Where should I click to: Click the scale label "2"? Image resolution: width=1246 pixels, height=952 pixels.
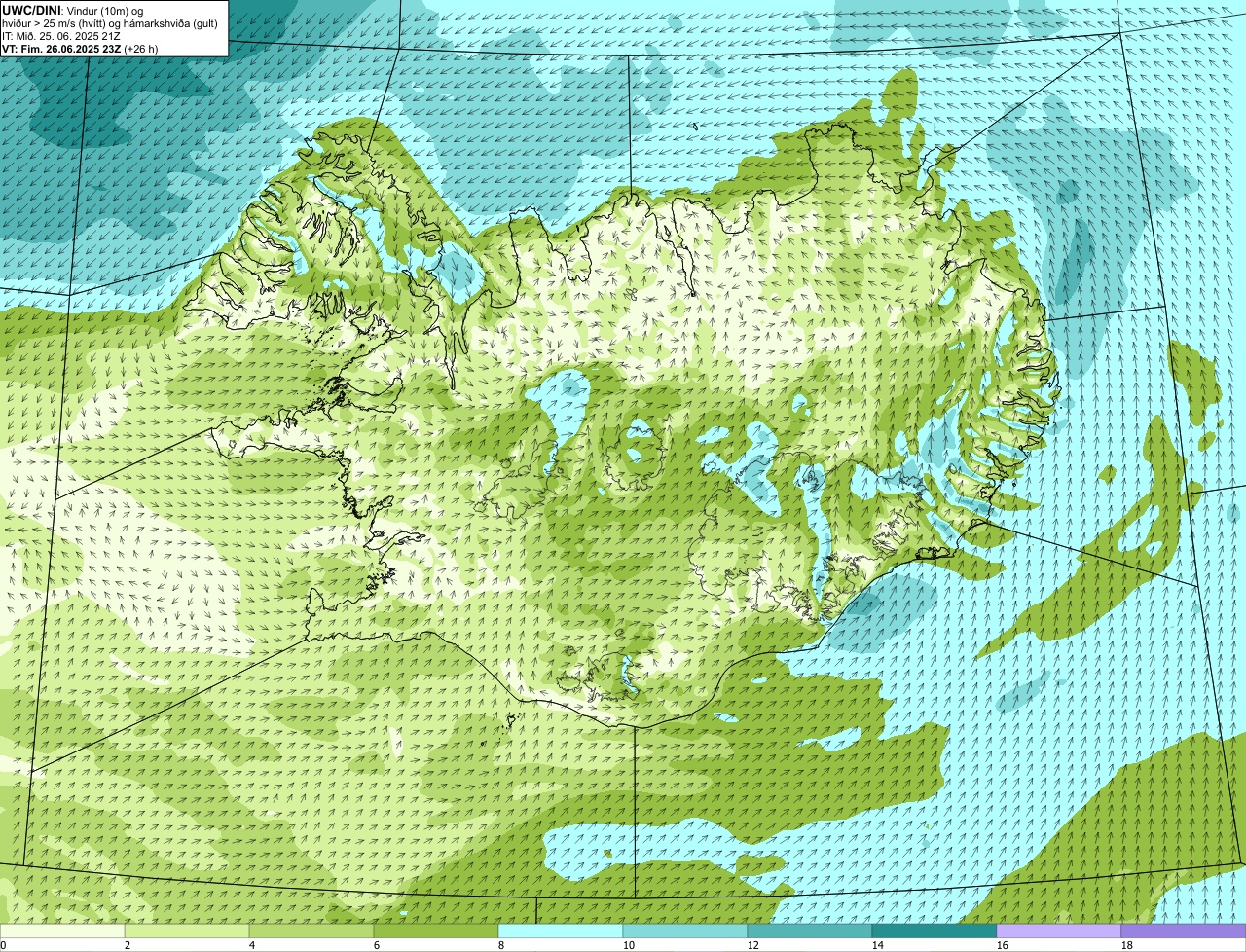127,945
